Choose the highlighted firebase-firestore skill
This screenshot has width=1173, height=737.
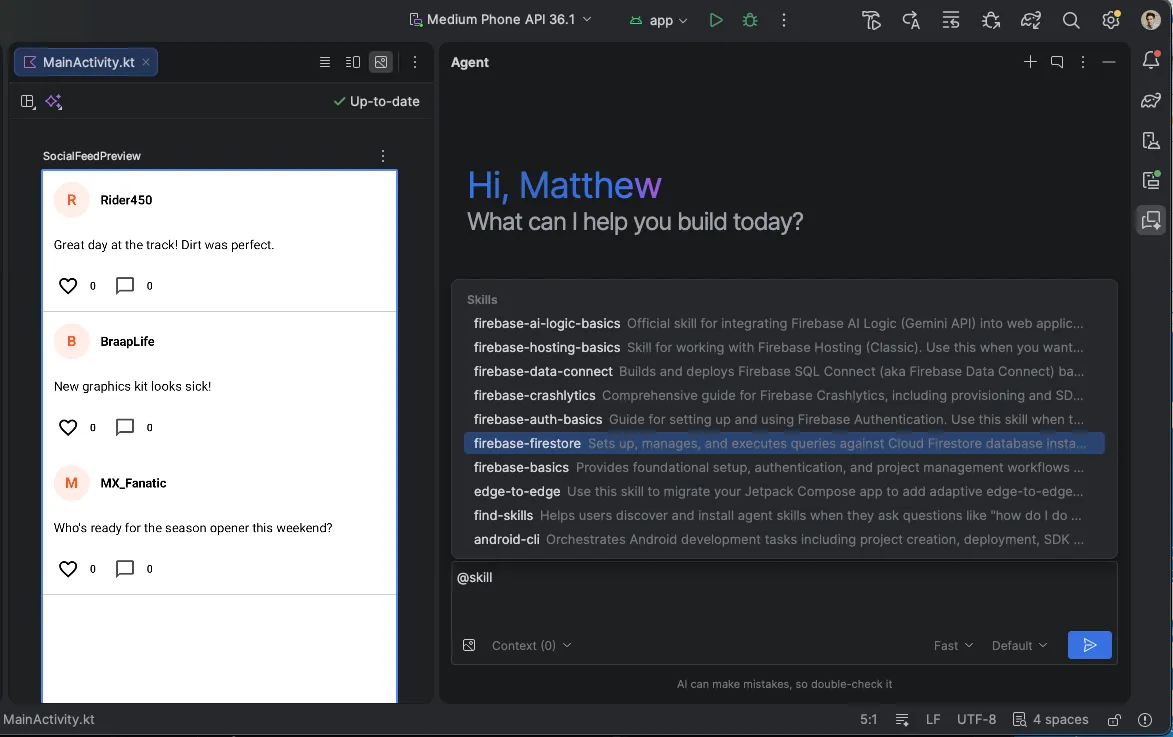[x=784, y=443]
